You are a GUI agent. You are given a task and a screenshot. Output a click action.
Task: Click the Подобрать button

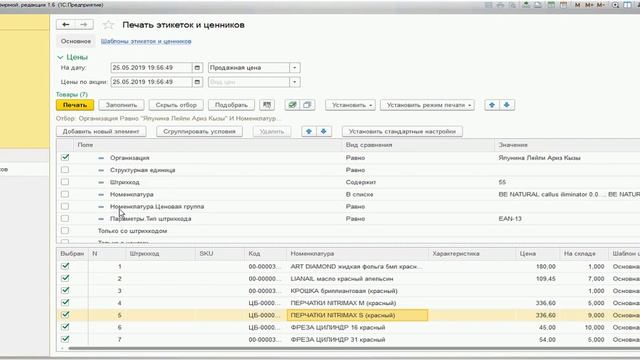231,105
